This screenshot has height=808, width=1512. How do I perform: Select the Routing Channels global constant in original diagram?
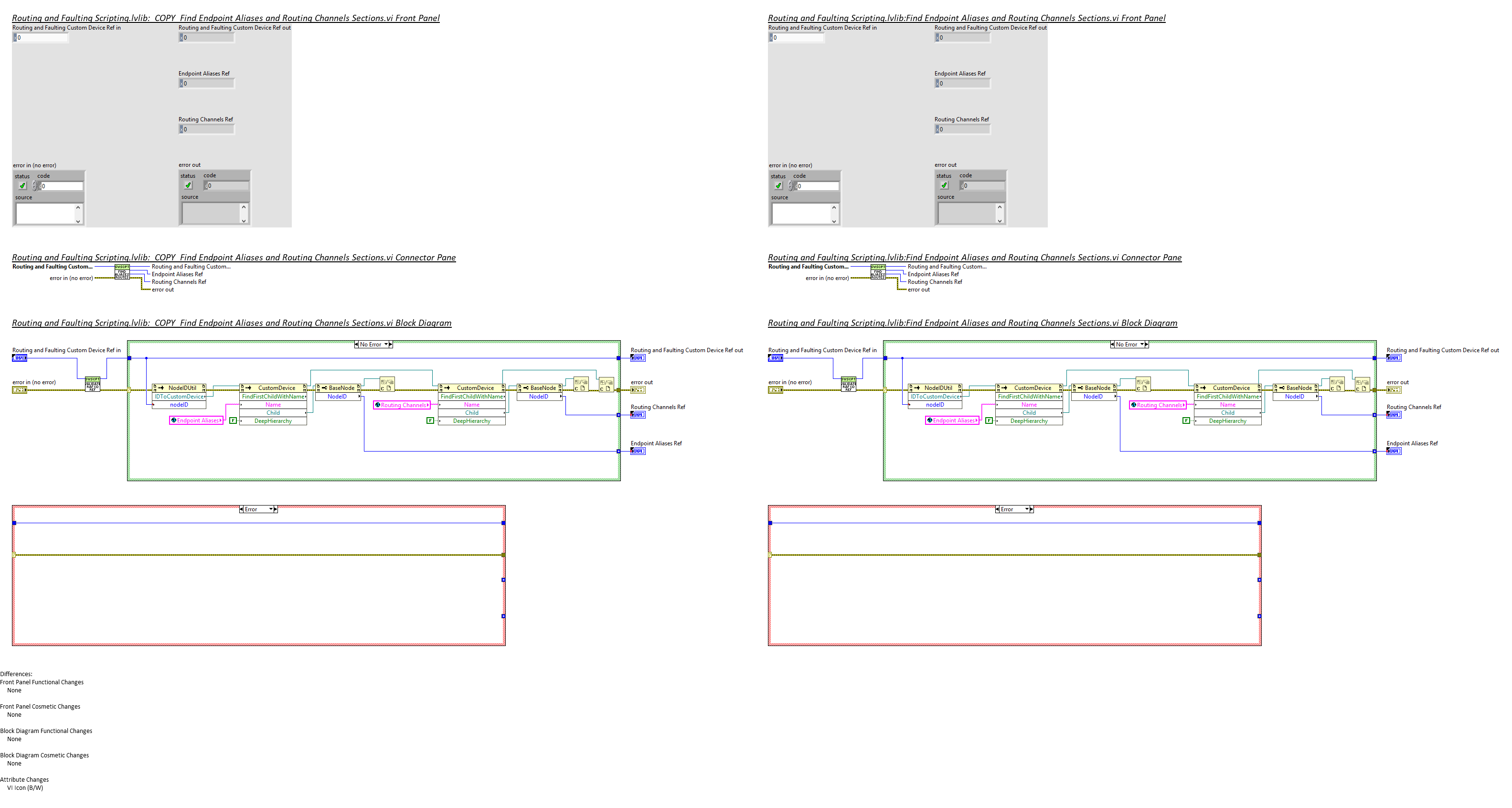[x=1158, y=405]
